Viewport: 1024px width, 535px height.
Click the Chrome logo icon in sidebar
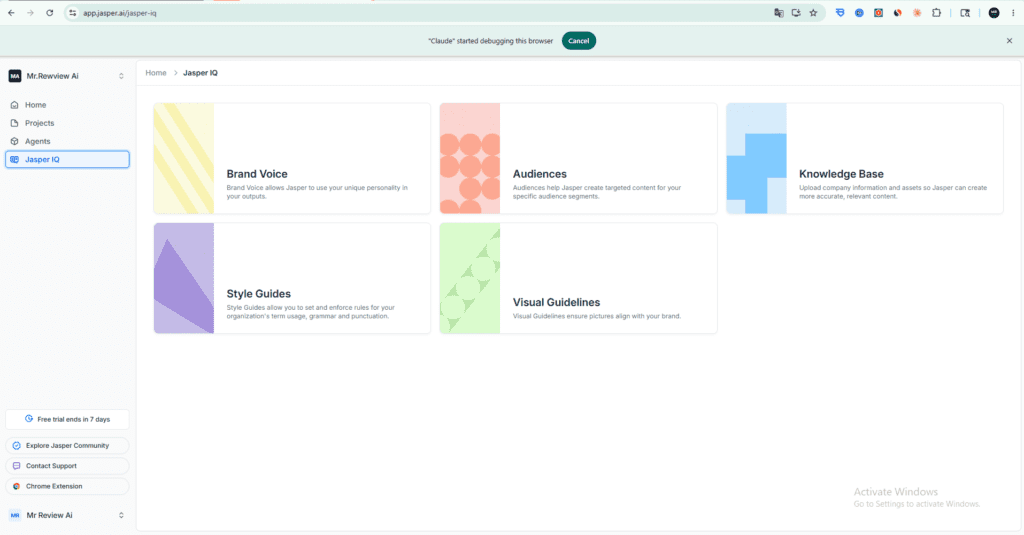16,486
